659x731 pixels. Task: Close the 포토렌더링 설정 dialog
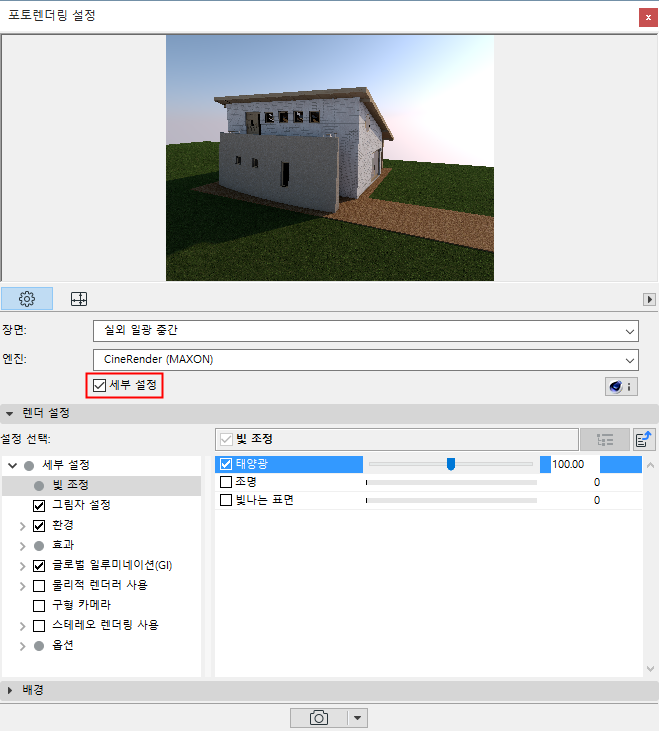click(648, 18)
